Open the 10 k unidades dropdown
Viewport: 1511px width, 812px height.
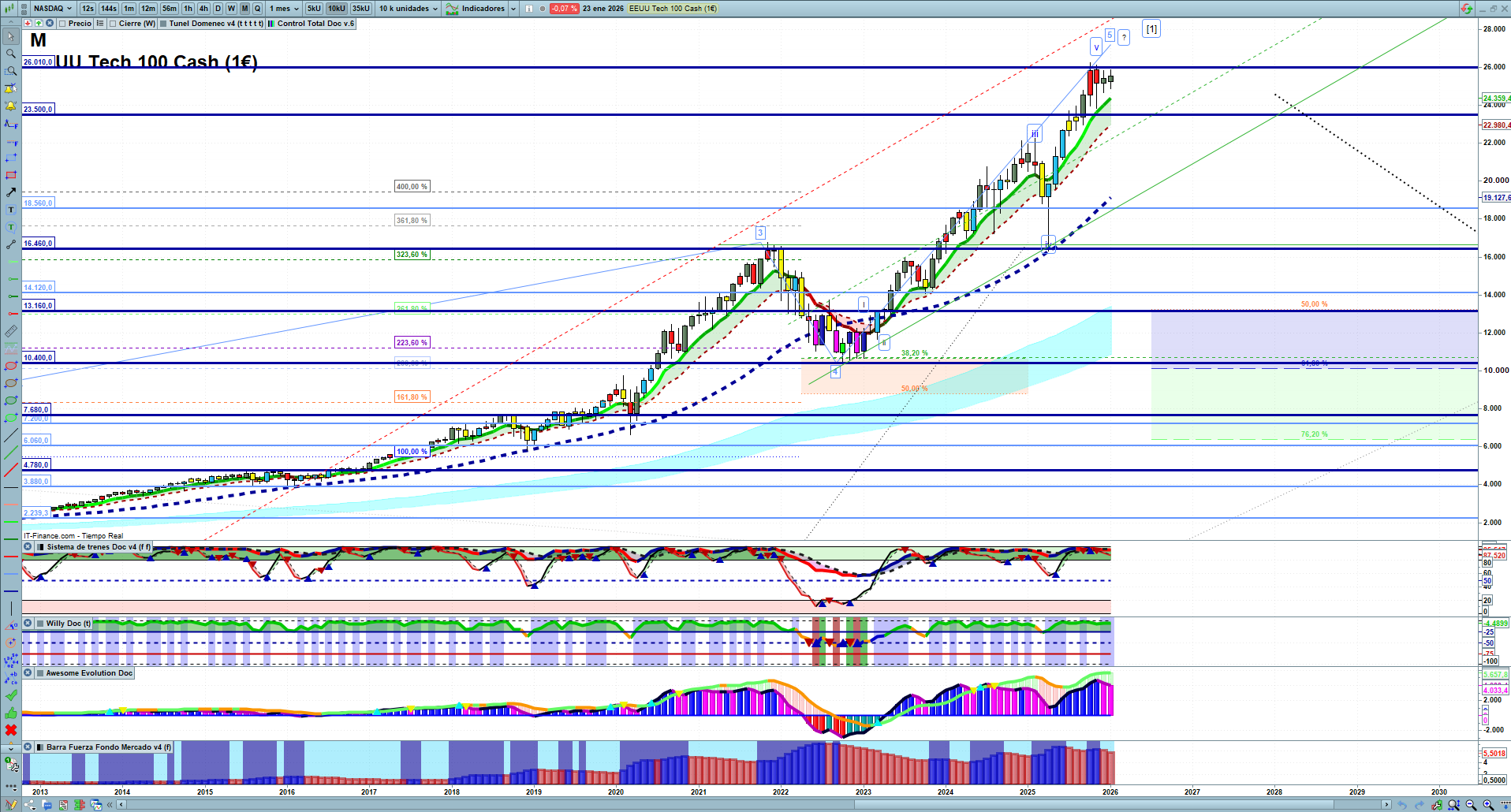point(409,9)
